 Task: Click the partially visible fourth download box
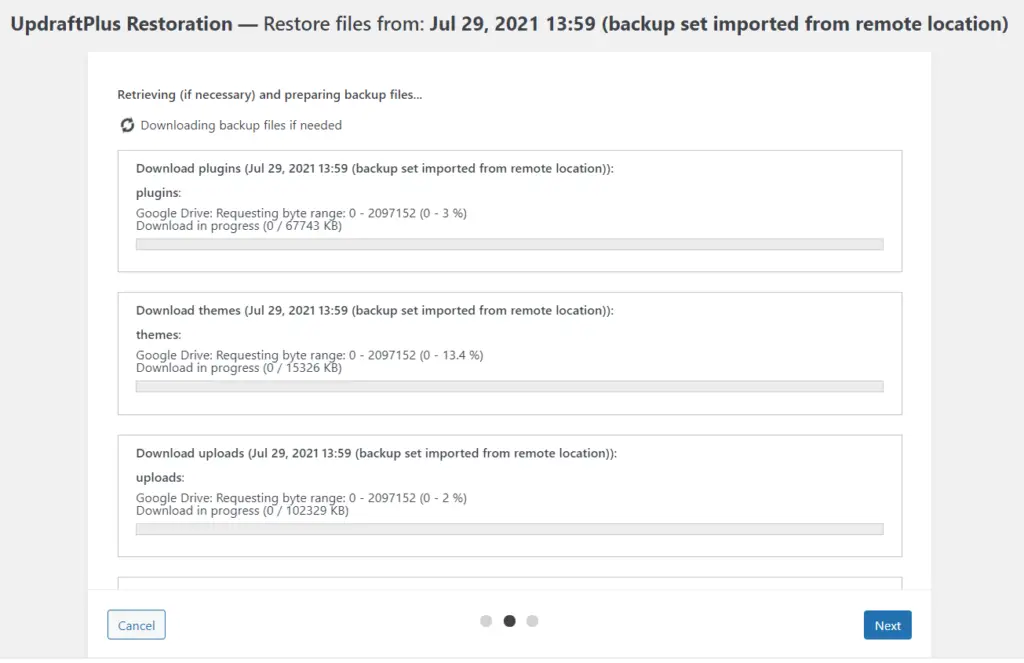click(x=509, y=583)
